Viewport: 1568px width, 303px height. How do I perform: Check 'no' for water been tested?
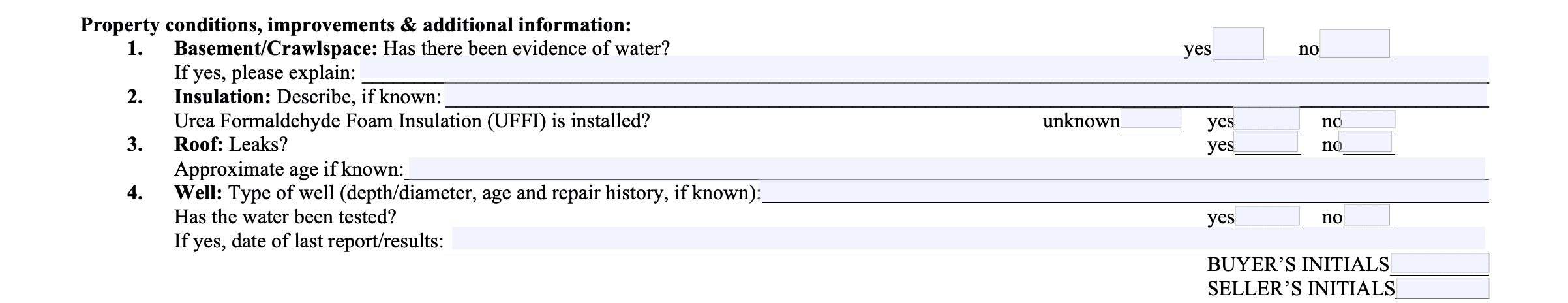coord(1366,215)
